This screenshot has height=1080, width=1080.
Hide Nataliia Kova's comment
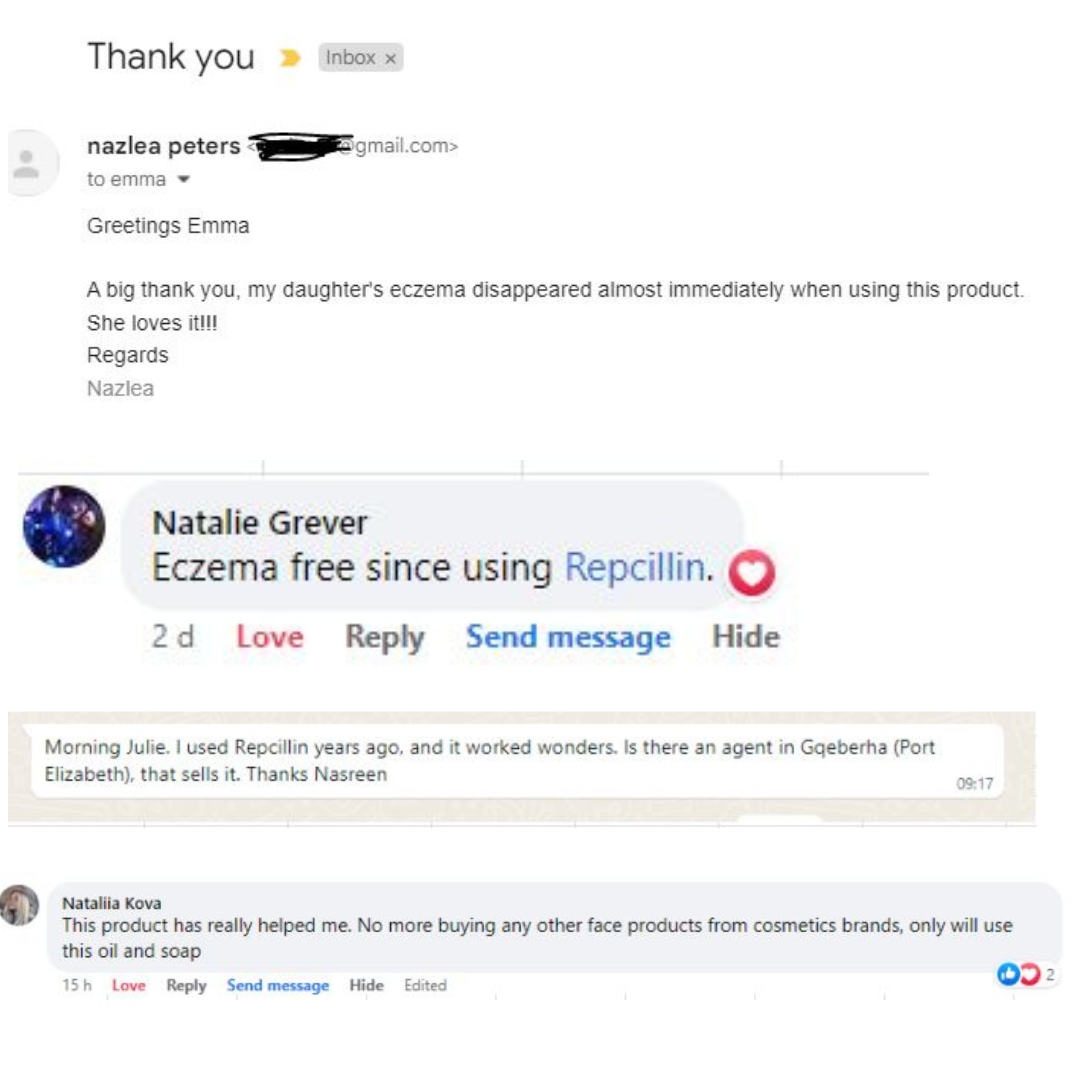[366, 985]
